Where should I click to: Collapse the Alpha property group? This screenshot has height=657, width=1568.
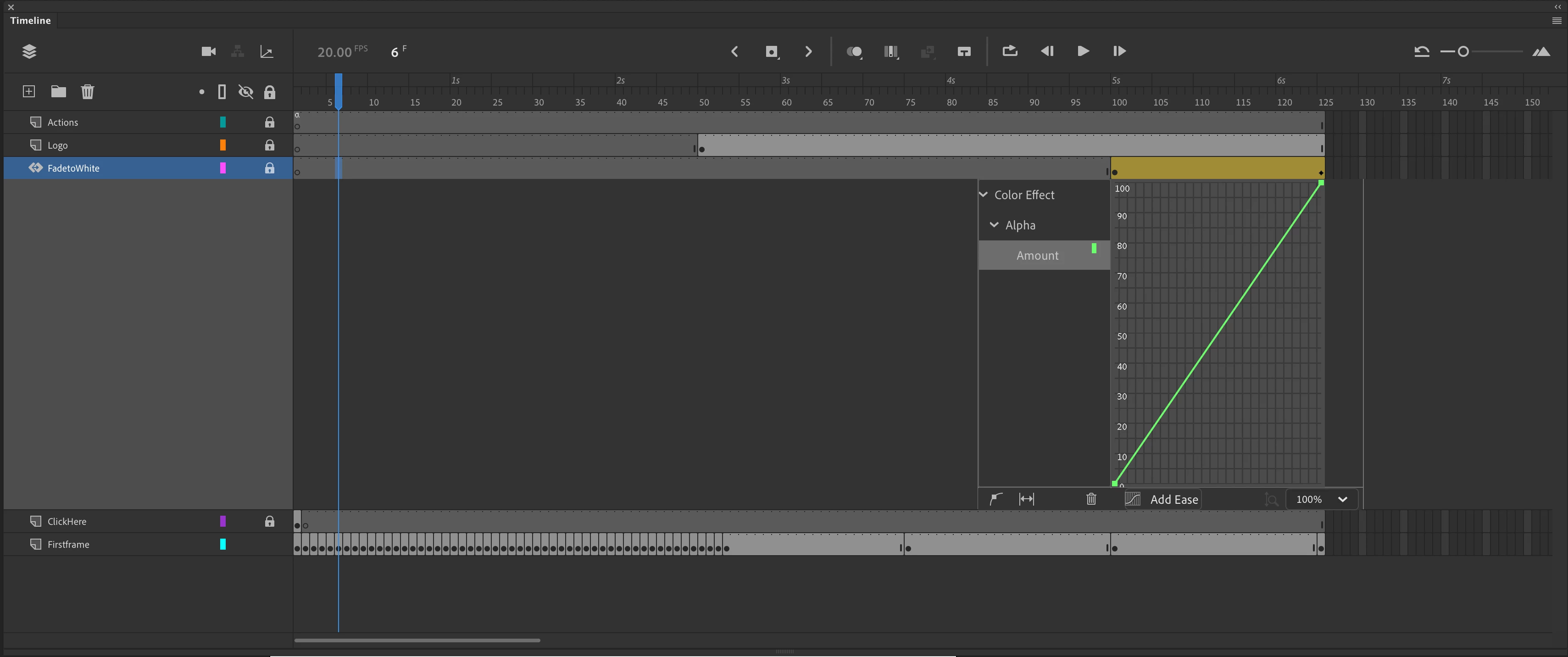pyautogui.click(x=995, y=225)
